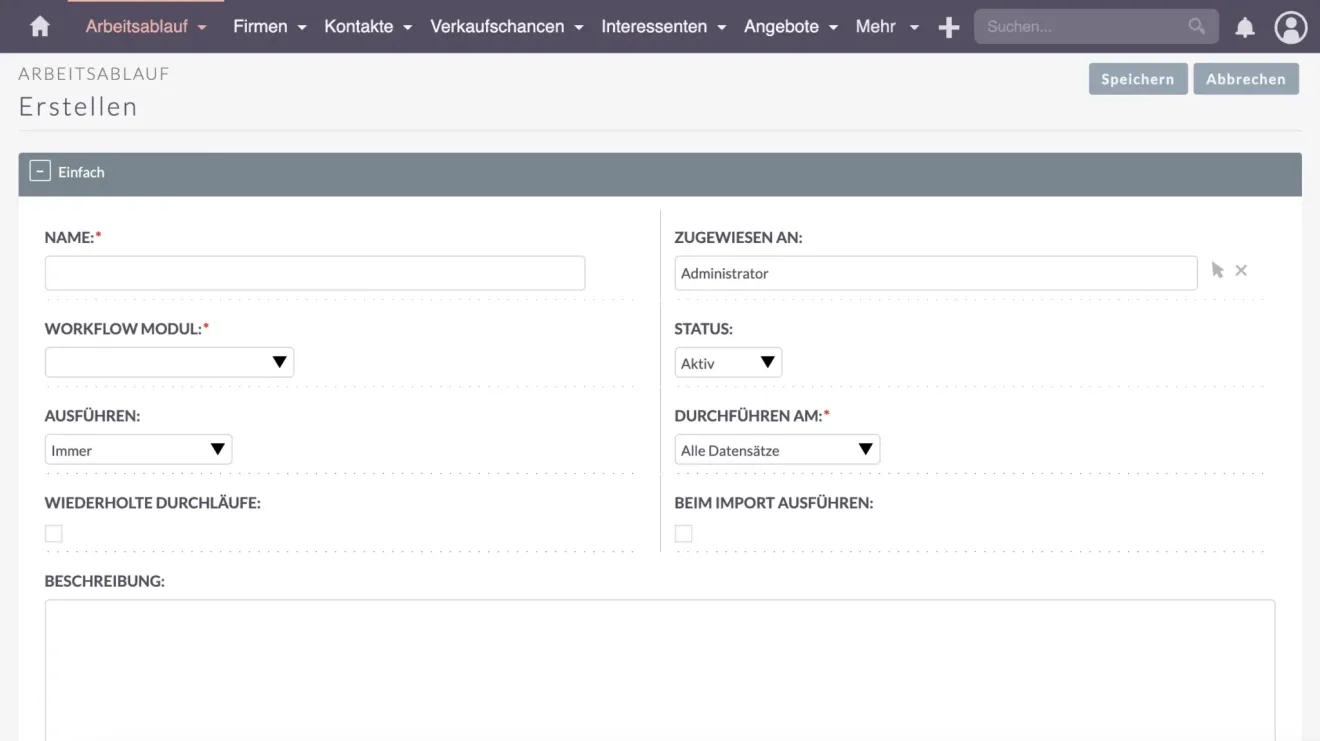This screenshot has width=1320, height=741.
Task: Enable the Wiederholte Durchläufe checkbox
Action: tap(54, 533)
